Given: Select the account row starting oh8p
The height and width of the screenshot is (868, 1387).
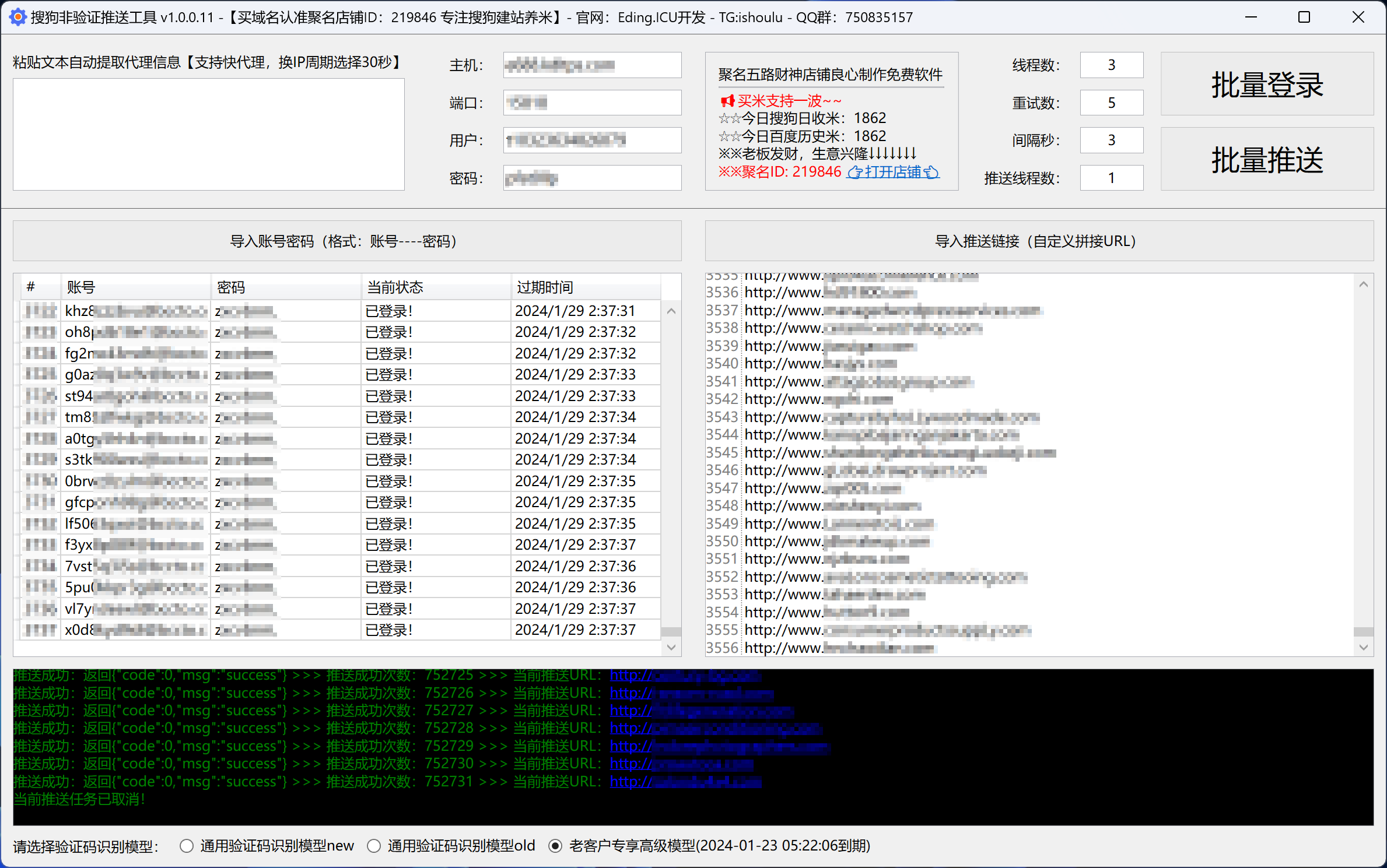Looking at the screenshot, I should click(x=341, y=332).
